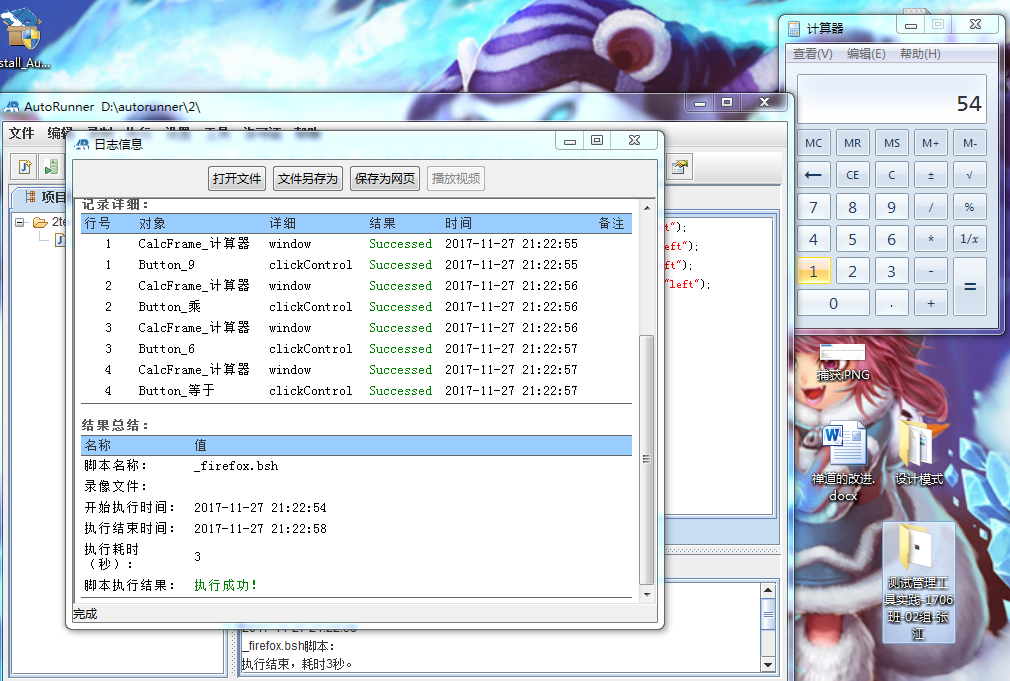The height and width of the screenshot is (681, 1010).
Task: Click the _firefox.bsh script name value
Action: pyautogui.click(x=236, y=466)
